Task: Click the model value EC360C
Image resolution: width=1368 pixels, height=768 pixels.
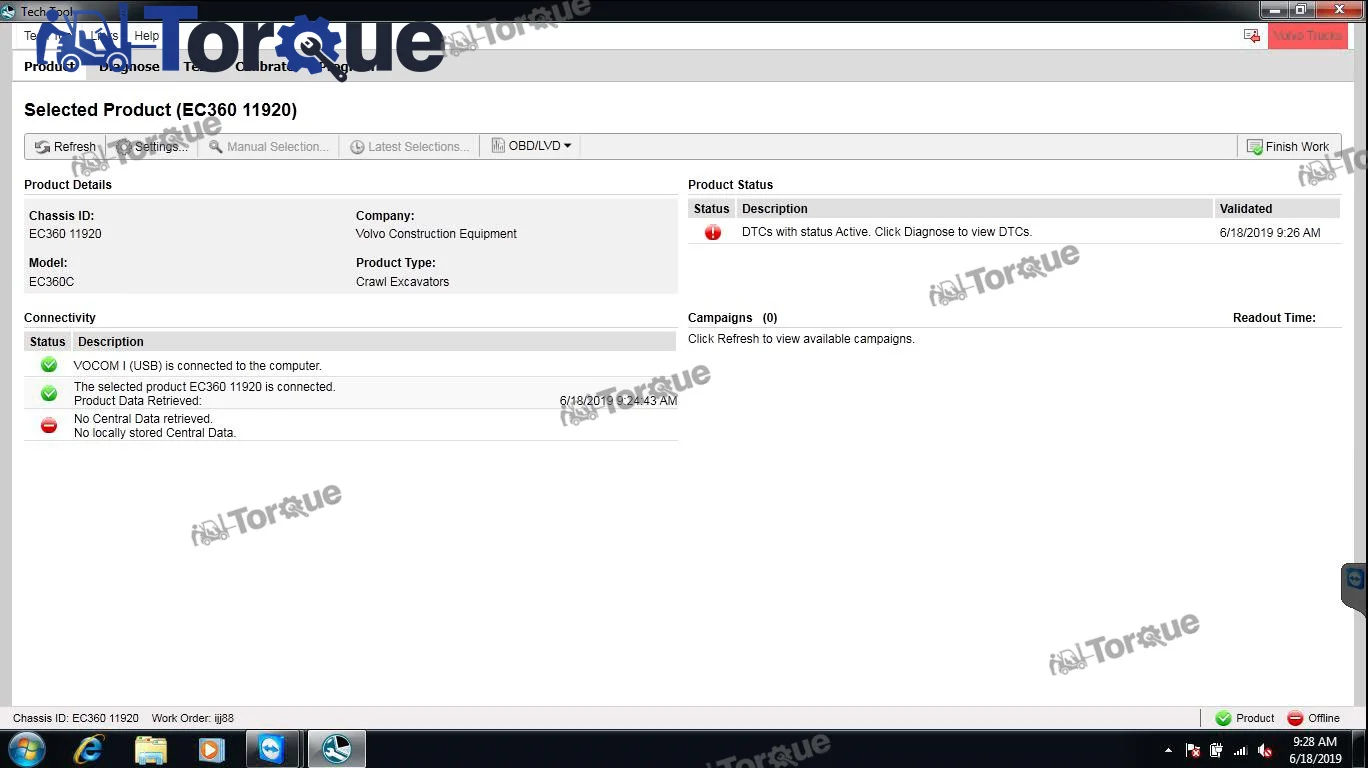Action: [52, 282]
